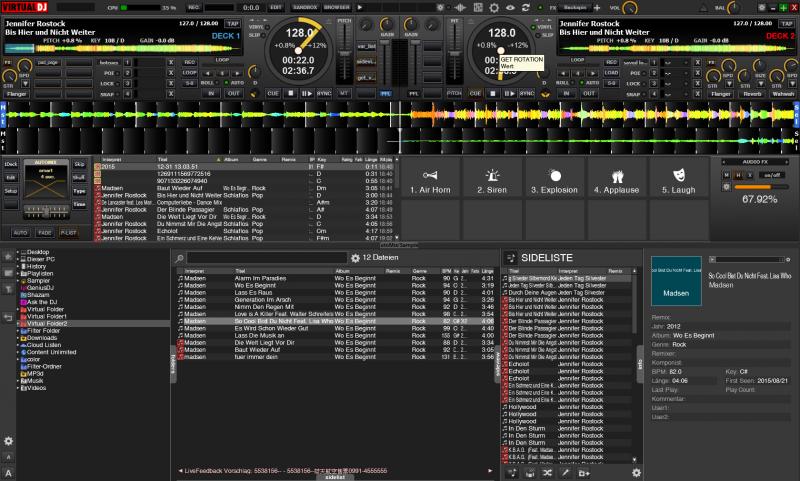Stop Deck 2 playback
The height and width of the screenshot is (481, 800).
point(493,93)
